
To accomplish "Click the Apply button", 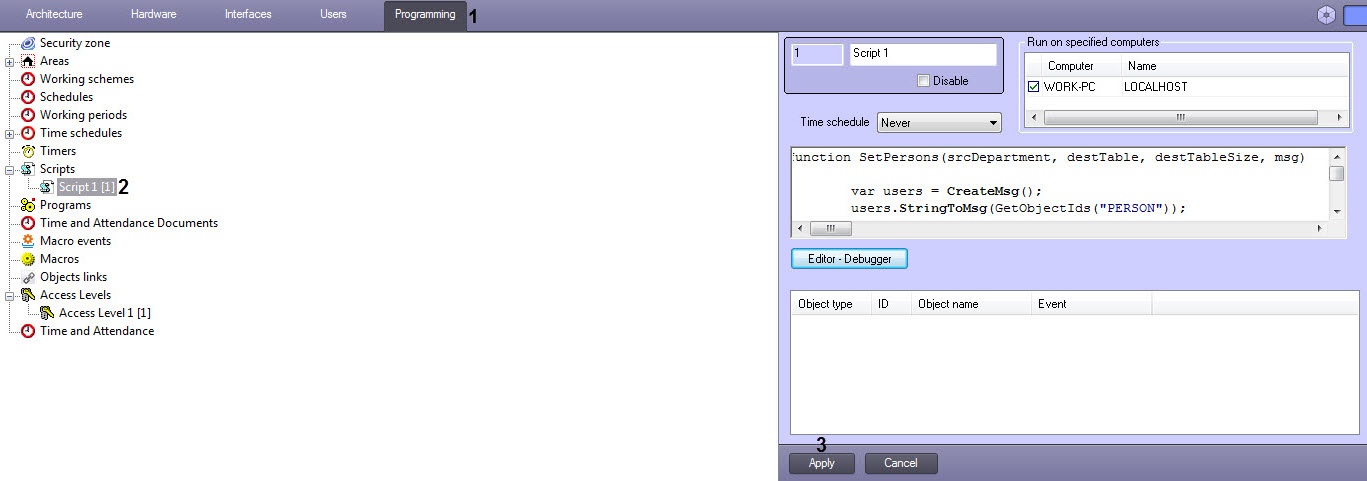I will 822,463.
